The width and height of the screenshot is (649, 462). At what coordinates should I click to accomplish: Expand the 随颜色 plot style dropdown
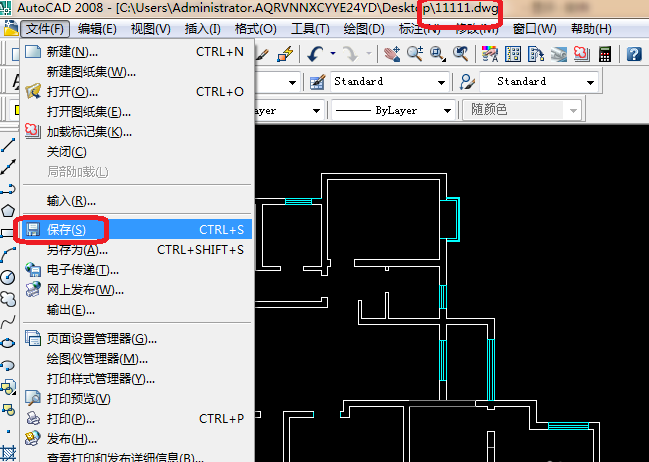573,110
